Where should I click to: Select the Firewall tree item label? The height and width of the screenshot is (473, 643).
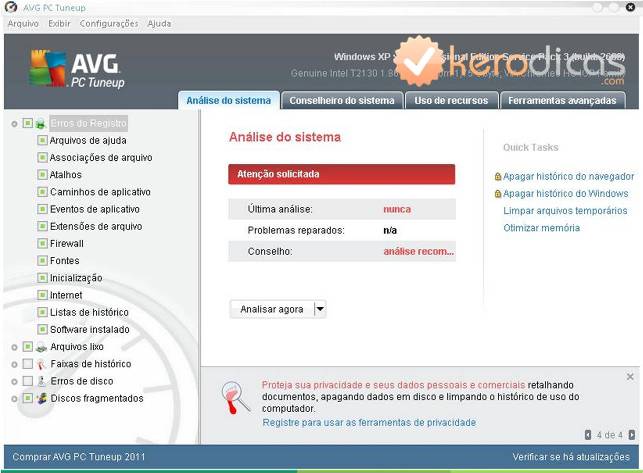click(66, 244)
